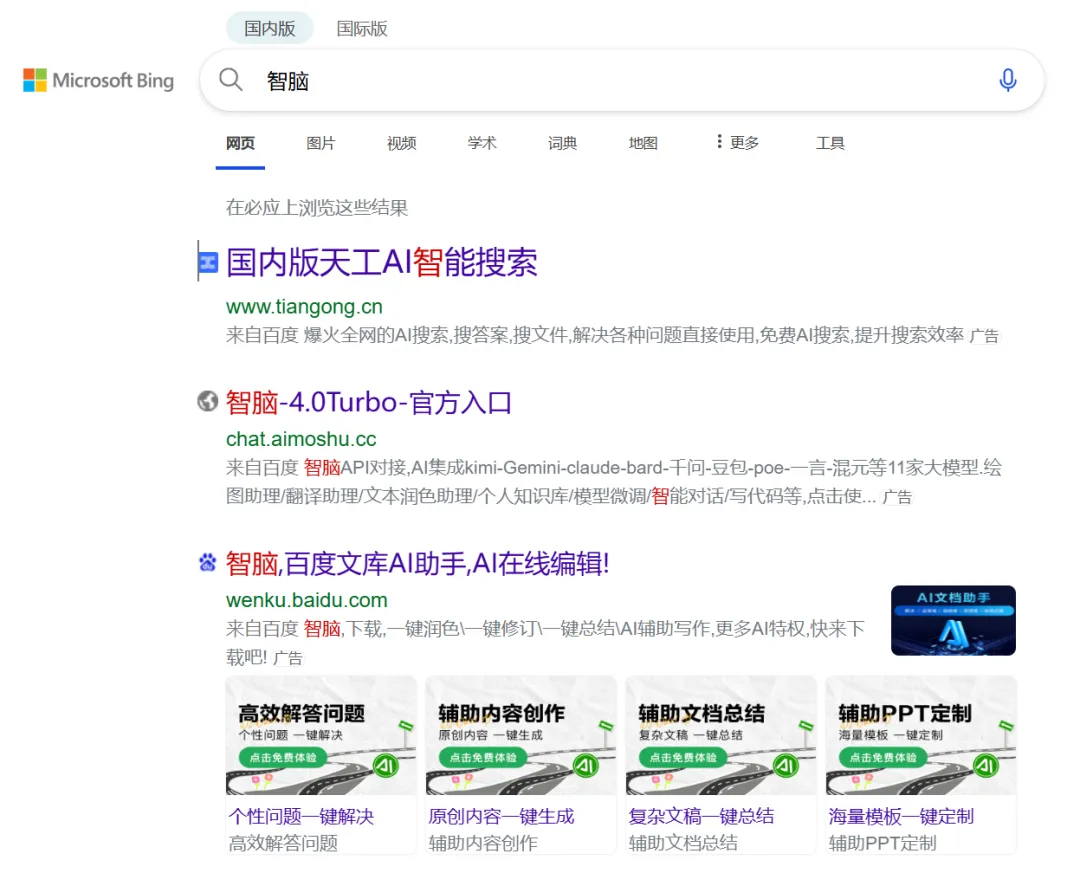The width and height of the screenshot is (1080, 873).
Task: Click the 高效解答问题 card image
Action: pos(321,736)
